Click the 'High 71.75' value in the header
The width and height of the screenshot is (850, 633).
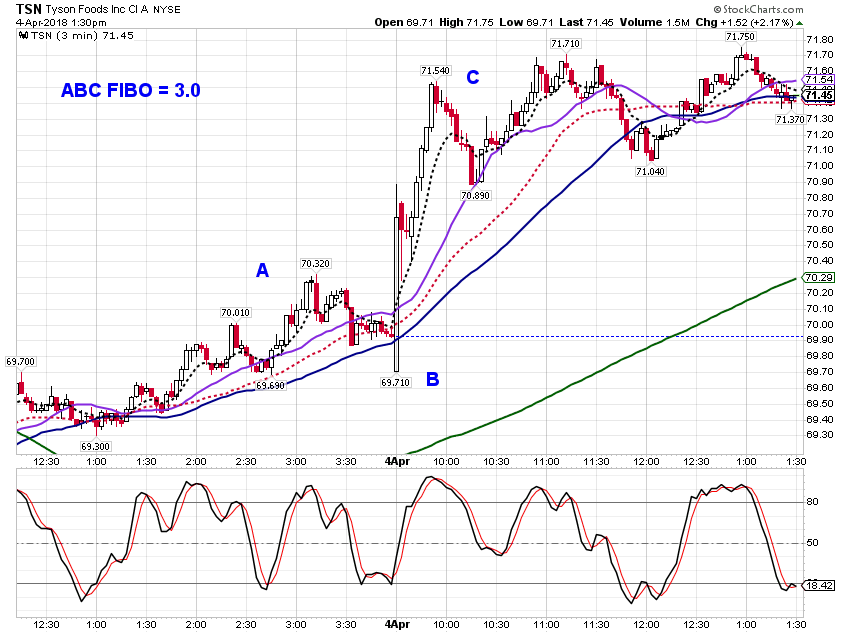466,23
